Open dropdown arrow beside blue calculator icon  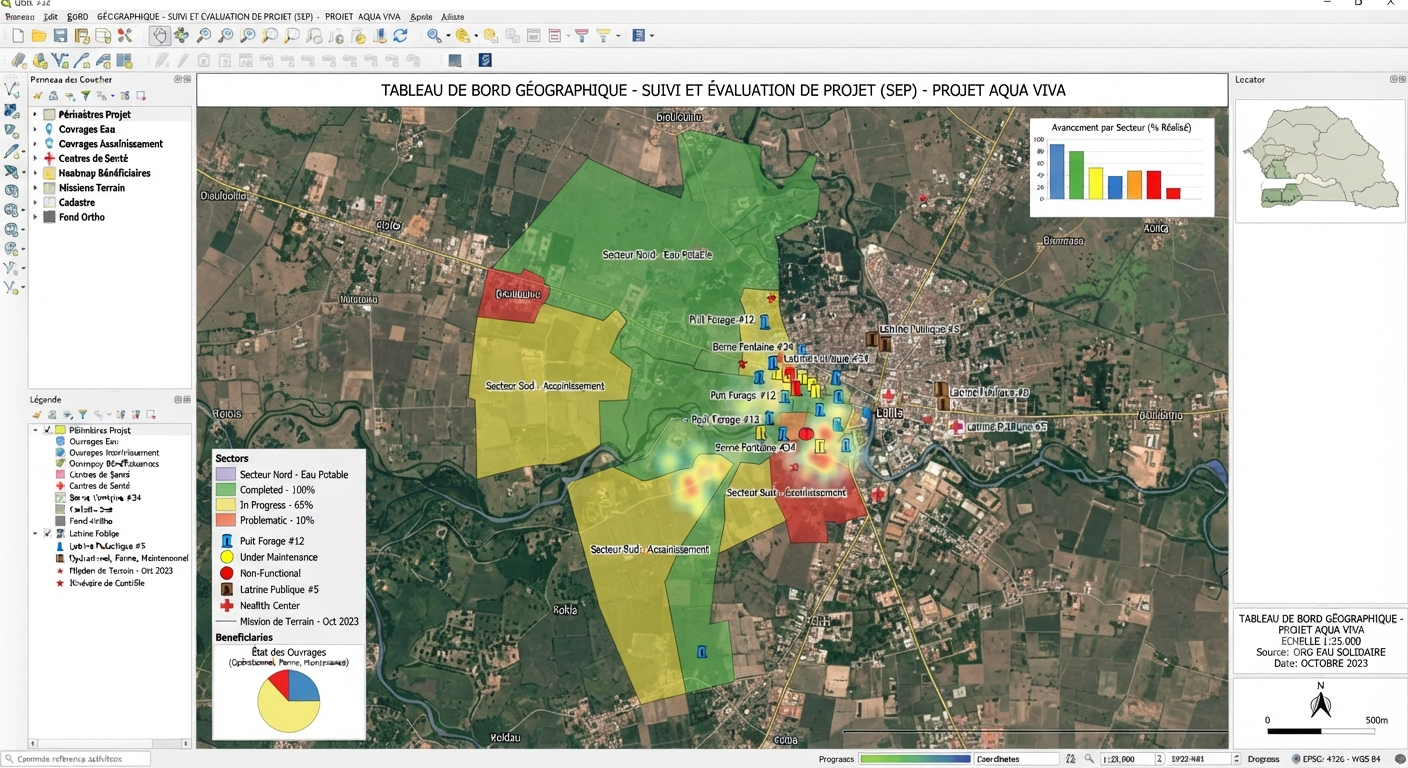point(652,36)
